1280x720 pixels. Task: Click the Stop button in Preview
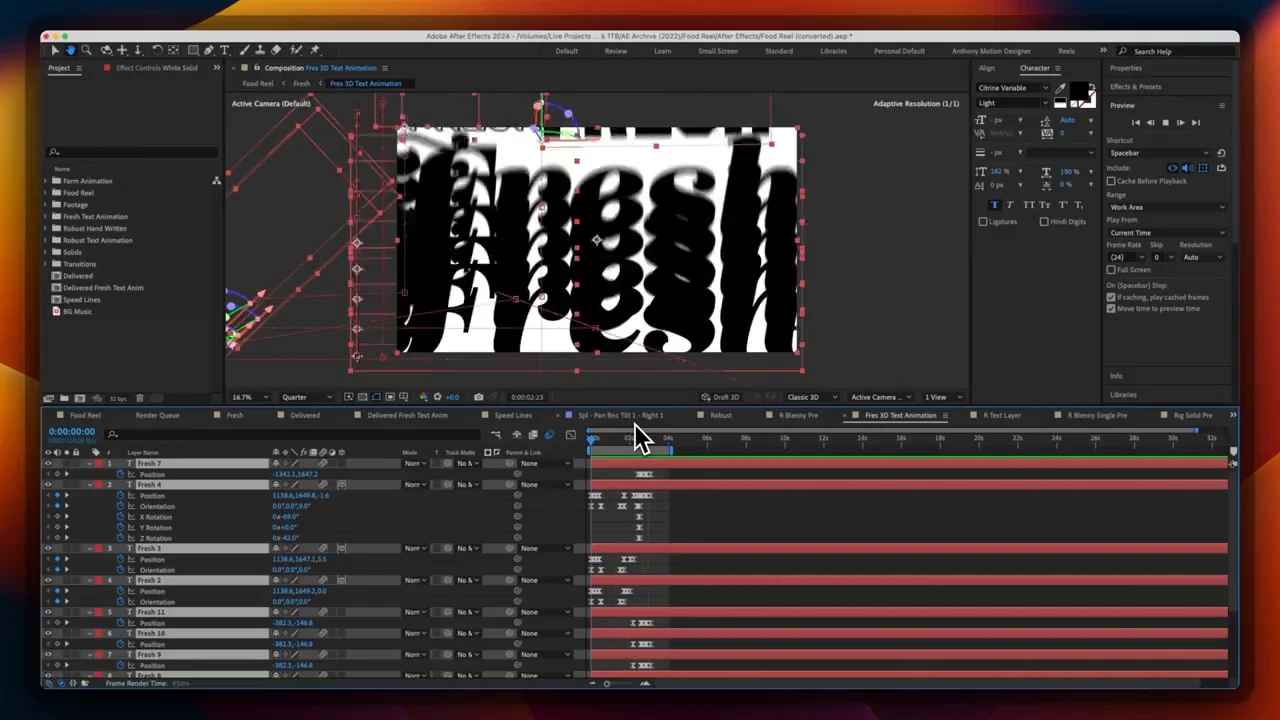pyautogui.click(x=1165, y=122)
